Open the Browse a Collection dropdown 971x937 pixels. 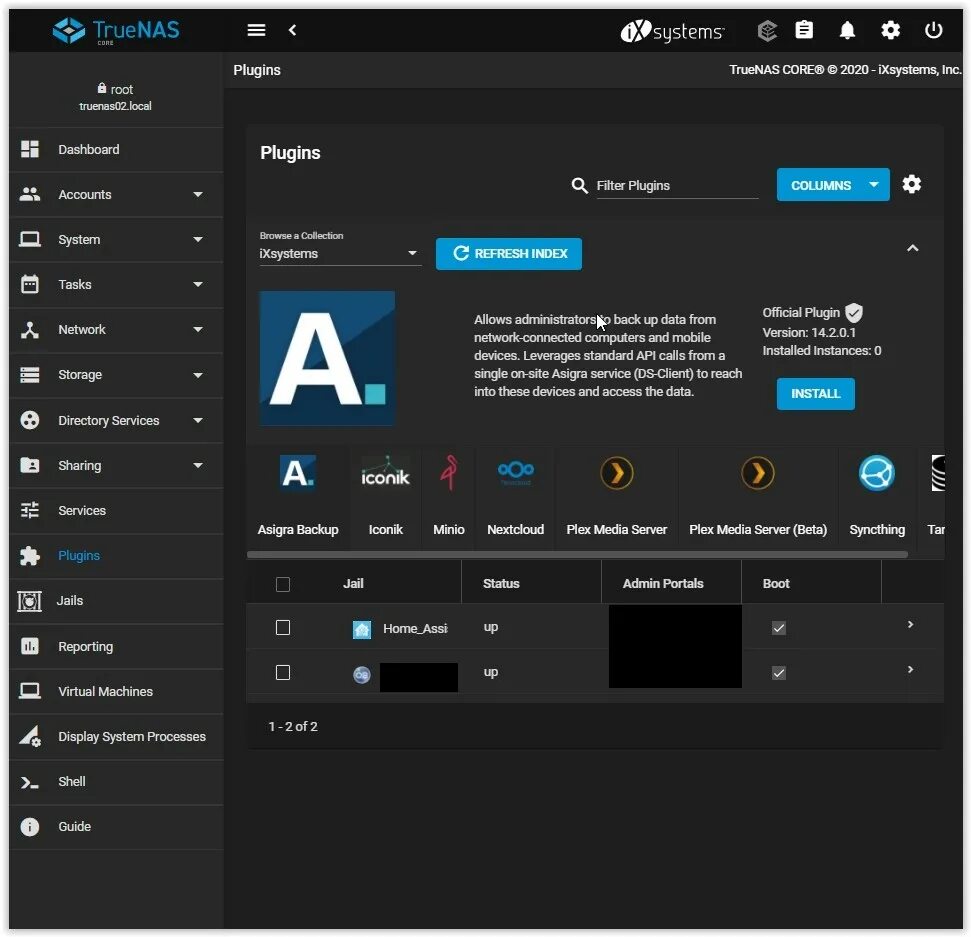click(x=340, y=254)
